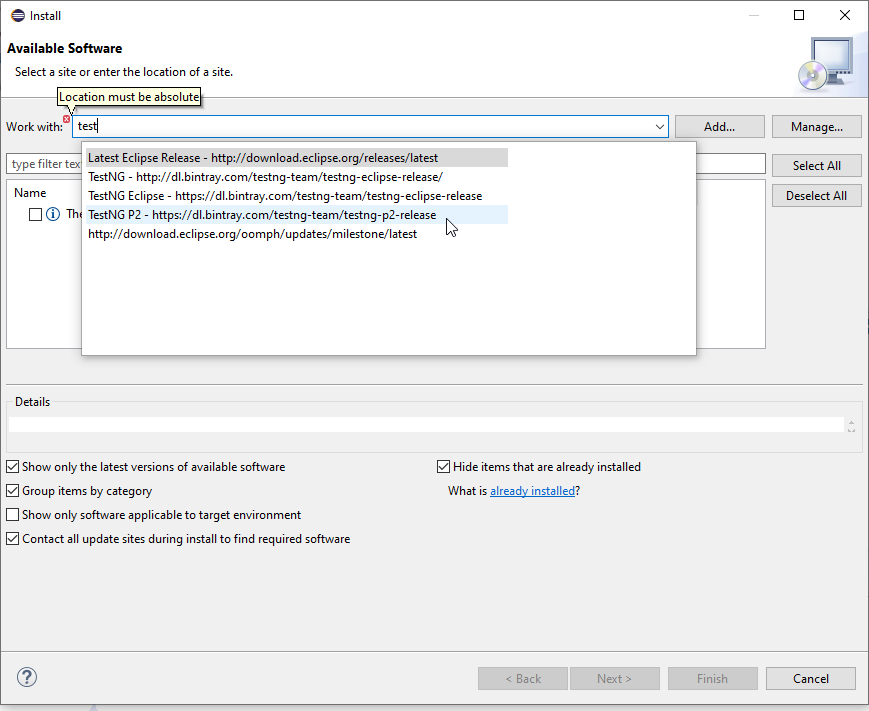
Task: Click the red error marker beside Work with
Action: pos(67,119)
